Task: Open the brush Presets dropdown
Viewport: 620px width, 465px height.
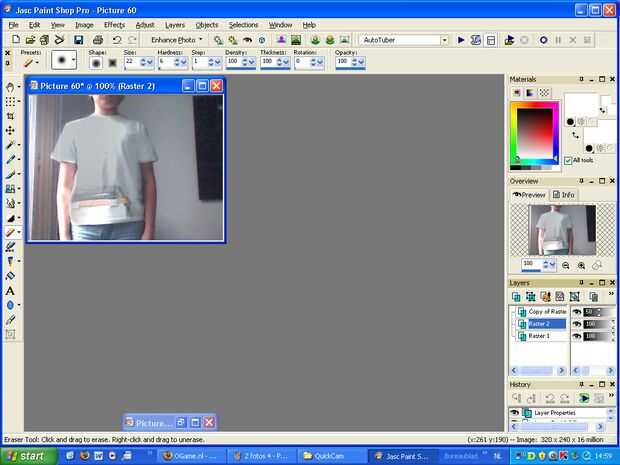Action: [x=31, y=62]
